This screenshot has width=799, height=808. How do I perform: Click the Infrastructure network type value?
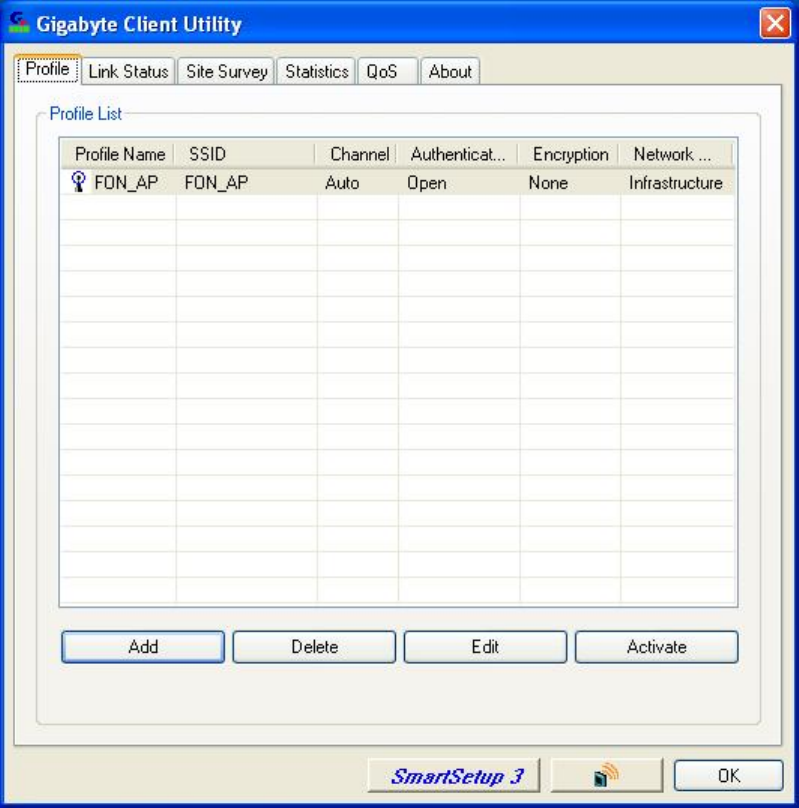(675, 182)
